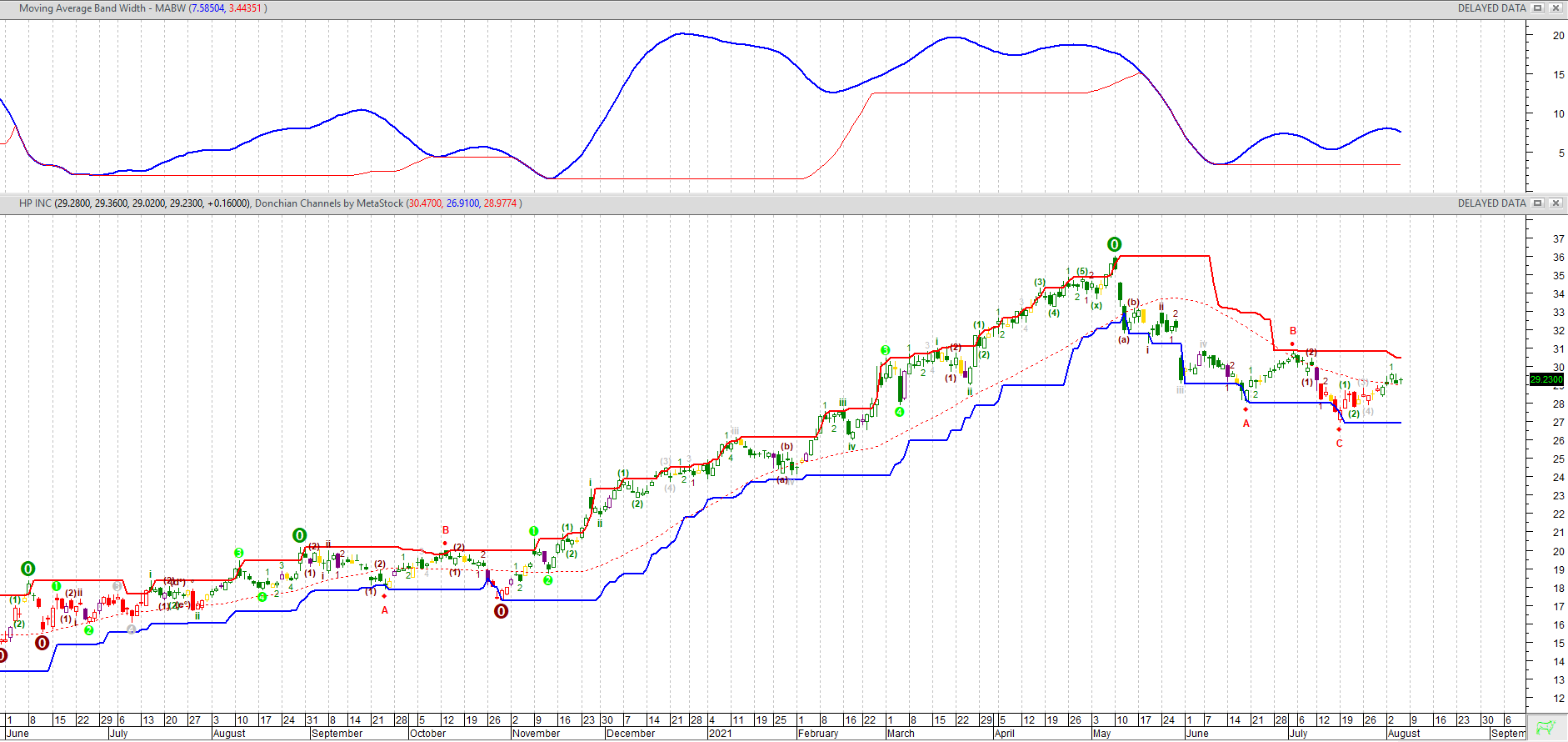Close the MABW indicator pane
Image resolution: width=1568 pixels, height=742 pixels.
[x=1555, y=8]
